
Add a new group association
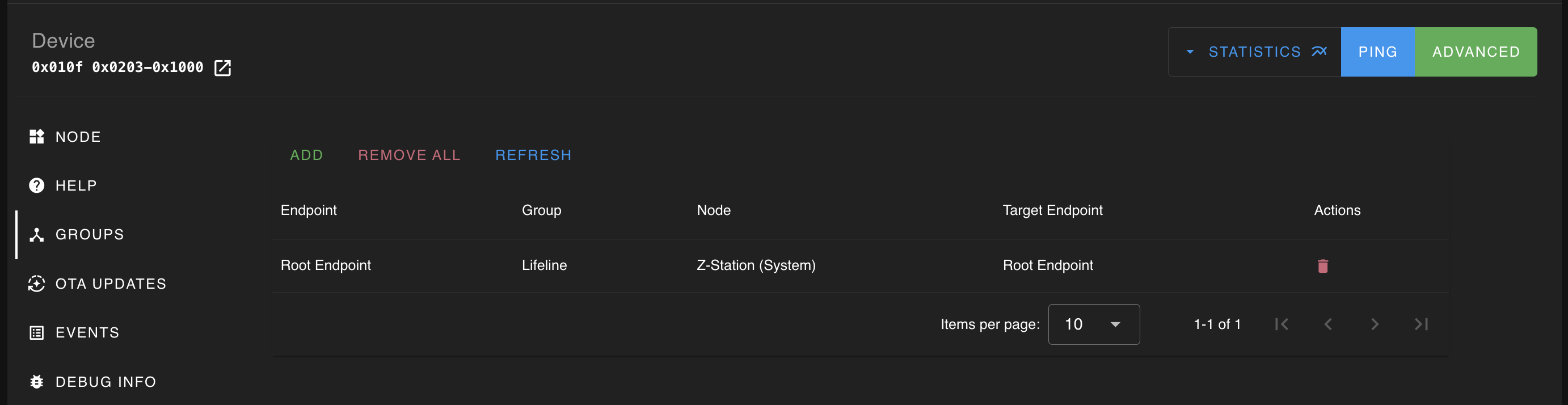coord(306,155)
